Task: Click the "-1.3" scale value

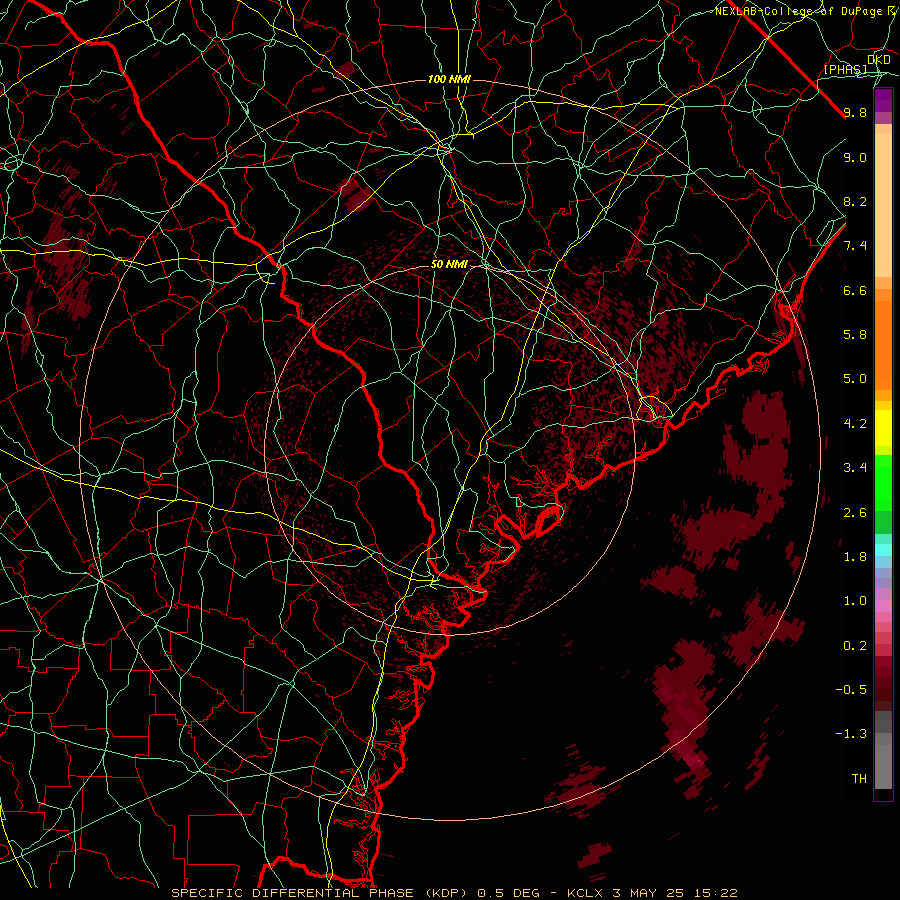Action: 851,734
